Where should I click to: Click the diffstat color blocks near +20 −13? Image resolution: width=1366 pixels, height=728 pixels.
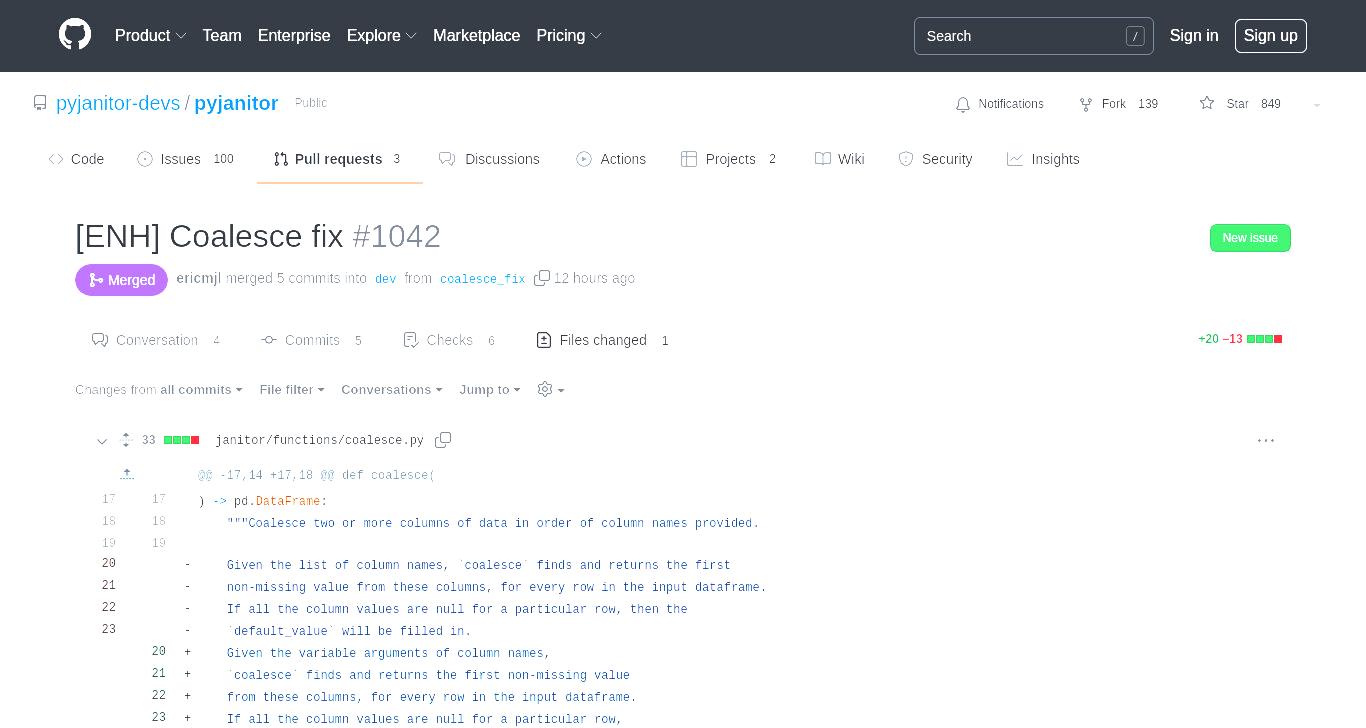click(1265, 339)
